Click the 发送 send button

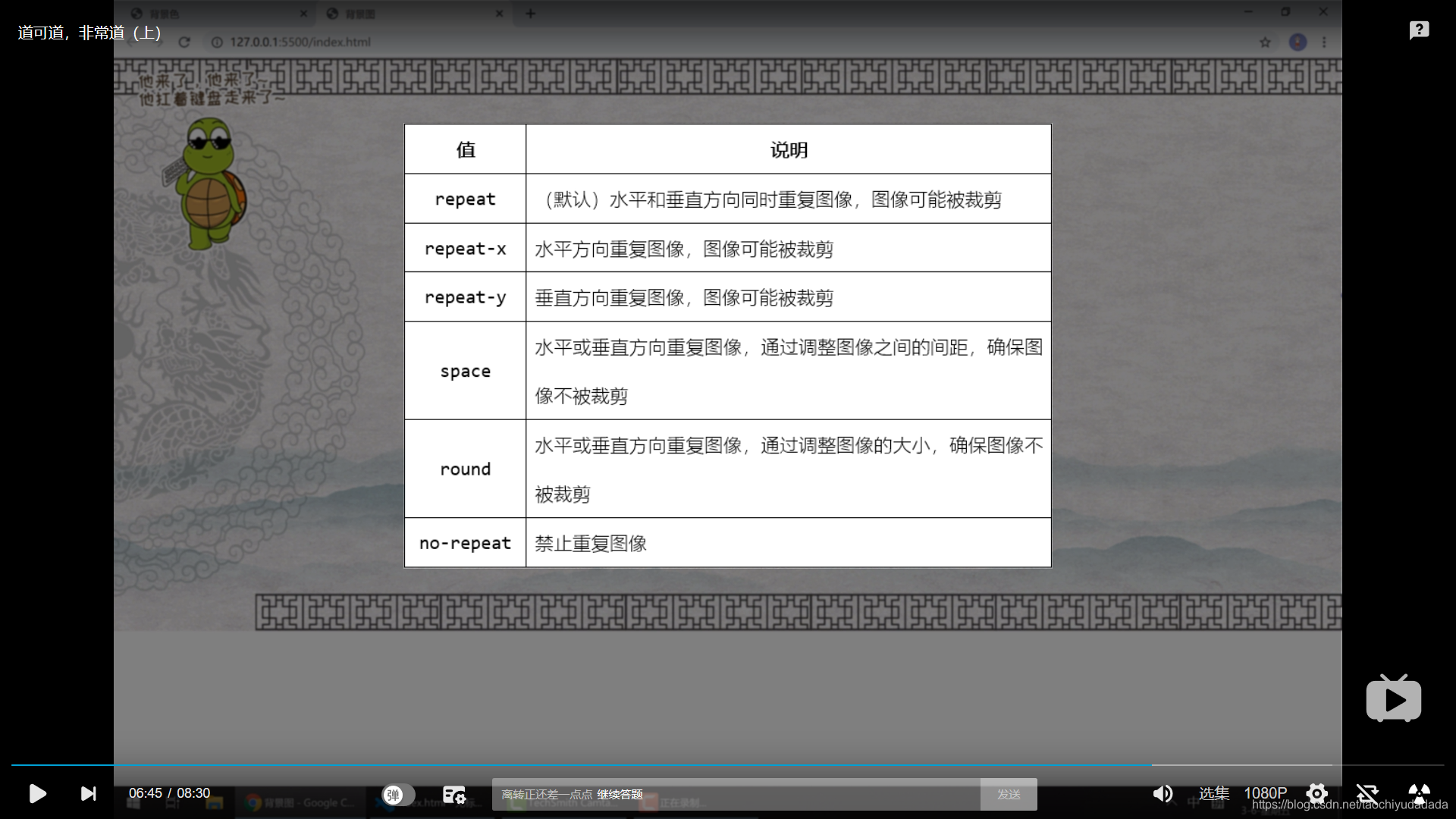click(x=1008, y=794)
